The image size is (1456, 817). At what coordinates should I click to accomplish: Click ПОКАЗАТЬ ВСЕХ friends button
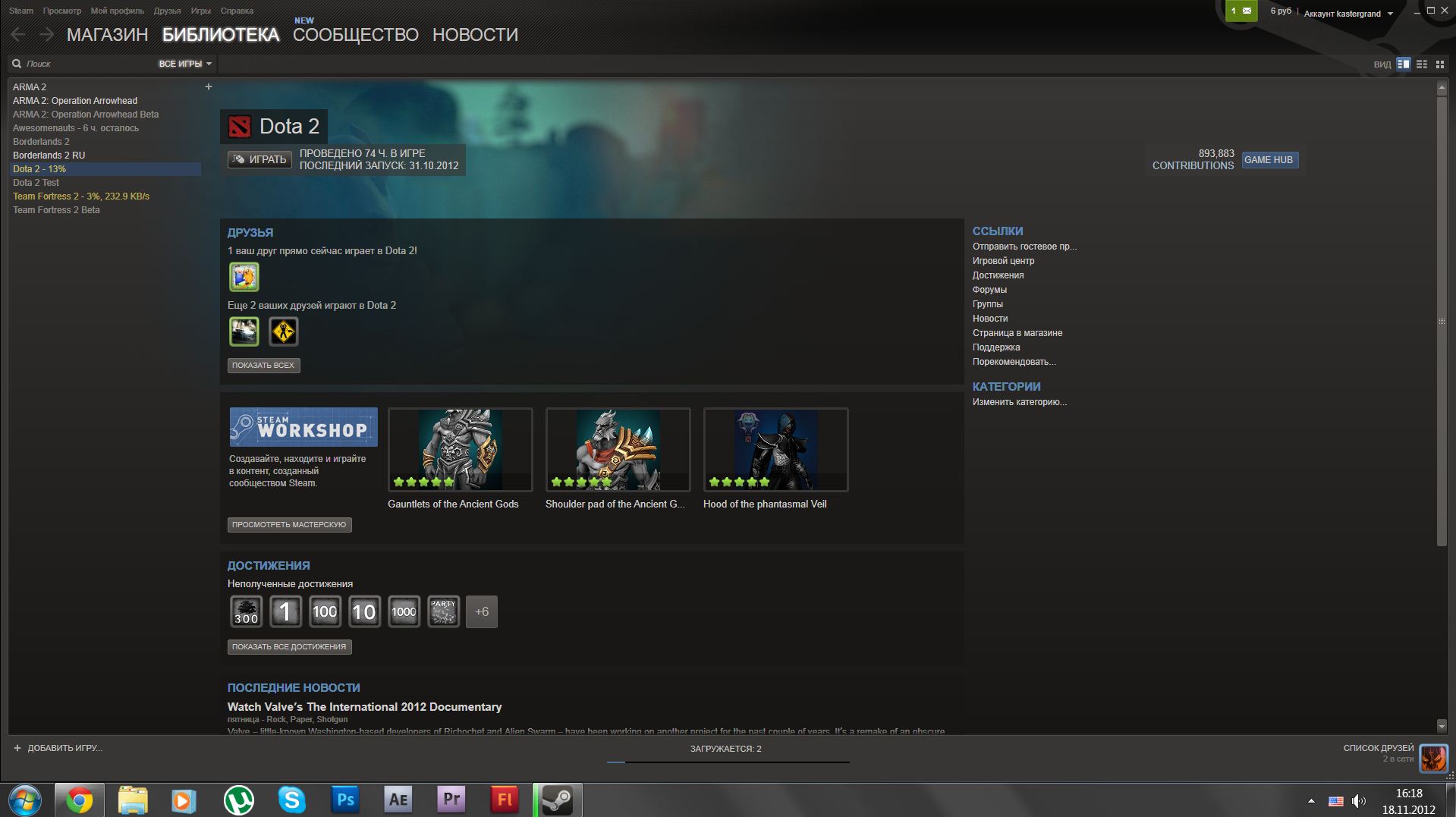pyautogui.click(x=263, y=365)
